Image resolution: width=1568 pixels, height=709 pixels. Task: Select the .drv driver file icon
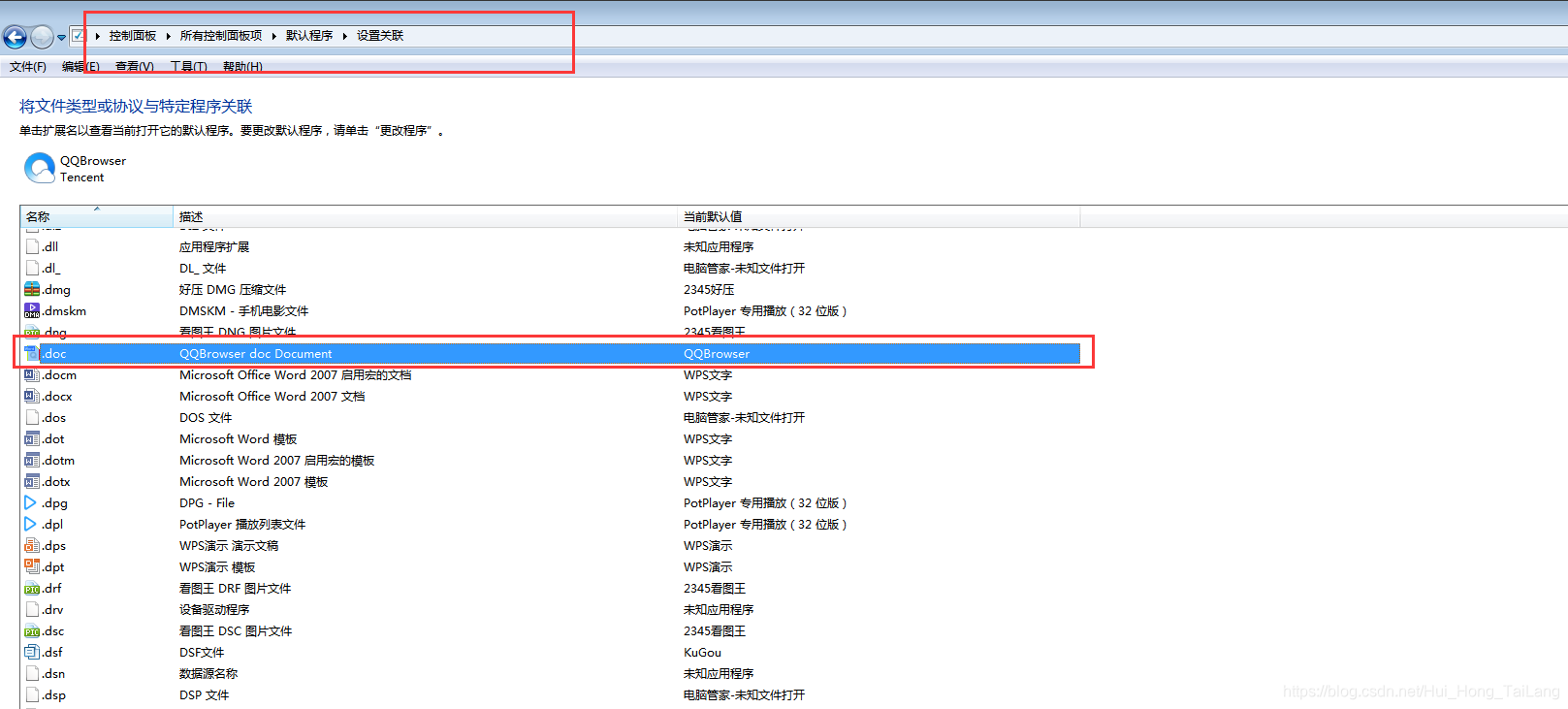[32, 609]
